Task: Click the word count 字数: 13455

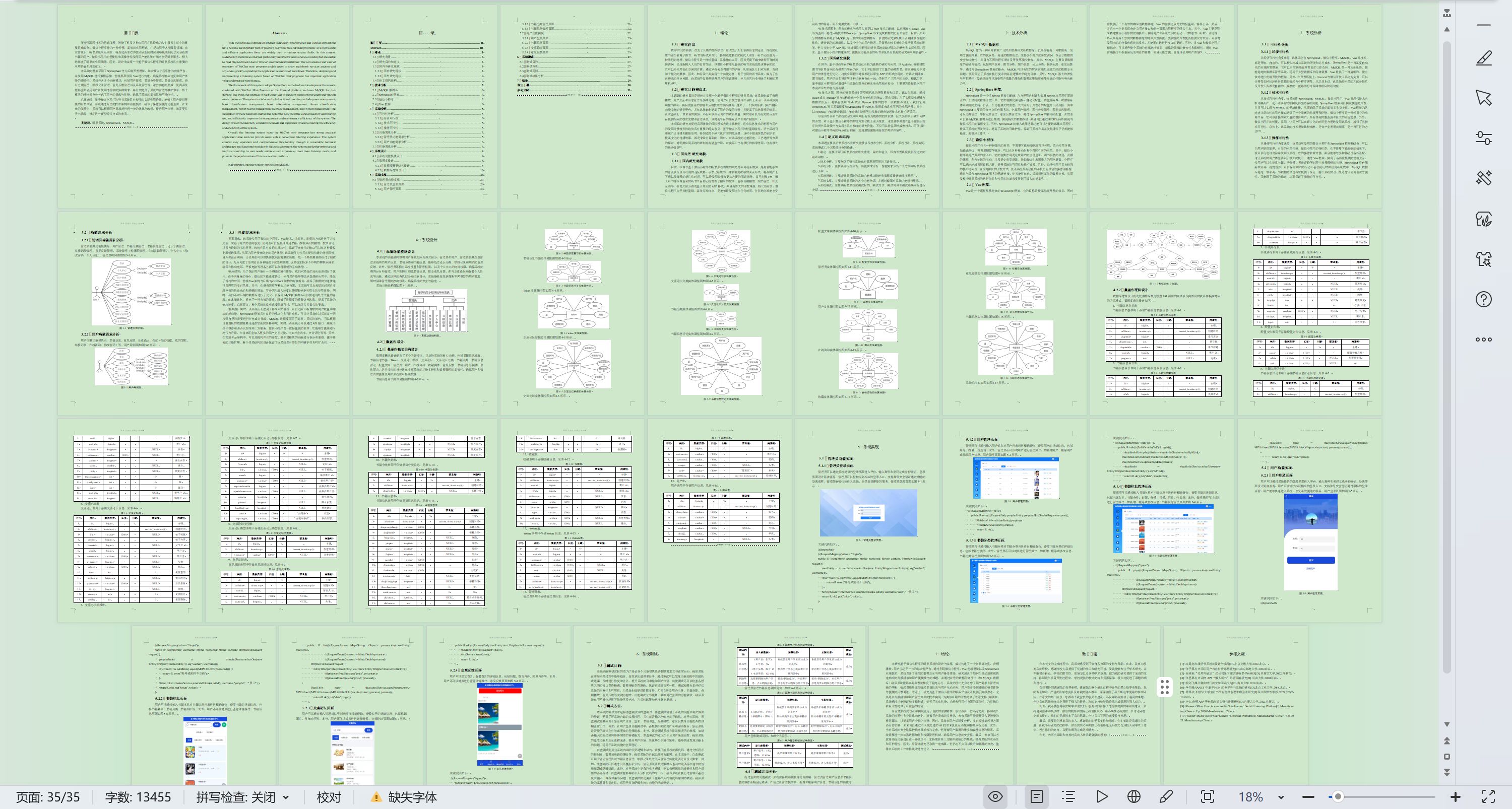Action: click(138, 797)
